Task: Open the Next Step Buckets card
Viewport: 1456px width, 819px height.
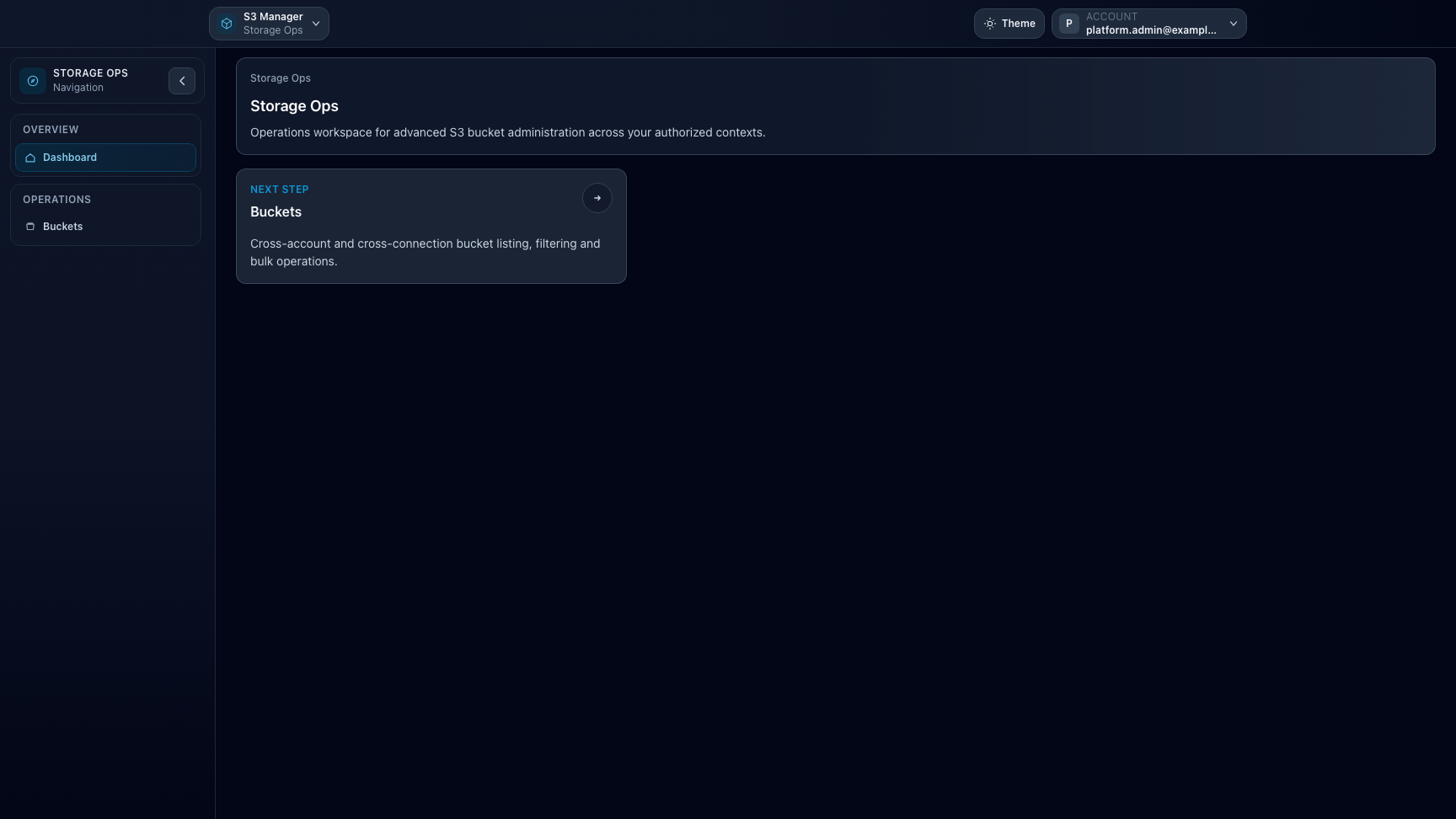Action: [x=431, y=226]
